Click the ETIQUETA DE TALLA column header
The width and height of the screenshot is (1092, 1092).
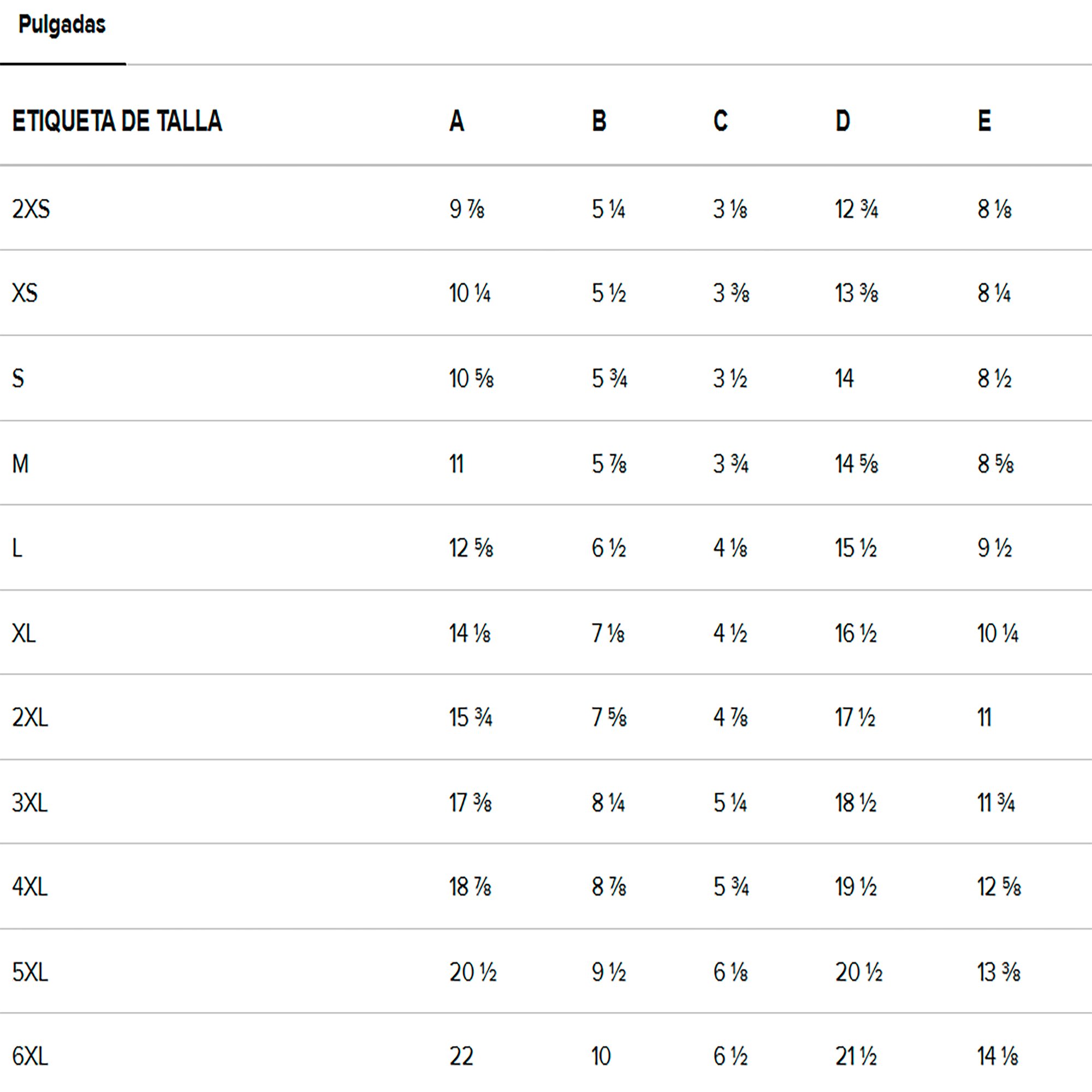(x=117, y=122)
